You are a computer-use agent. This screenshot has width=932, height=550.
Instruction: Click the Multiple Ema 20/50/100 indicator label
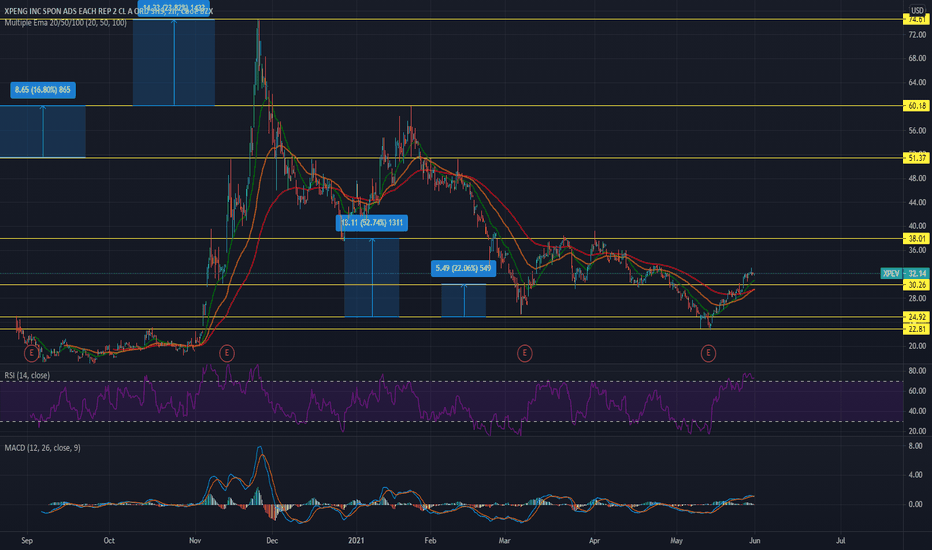(65, 23)
